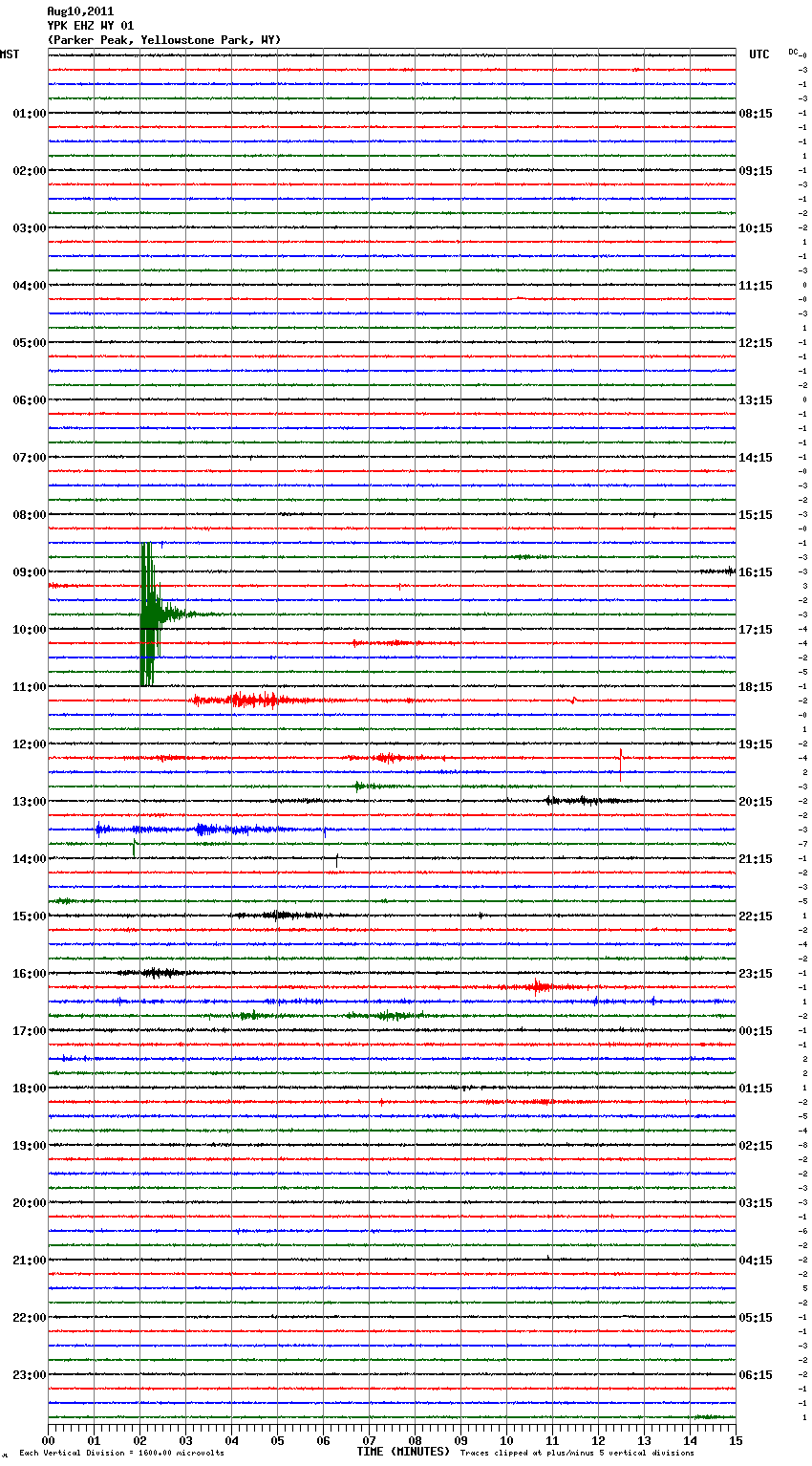
Task: Select the 18:00 MST row label
Action: (30, 1089)
